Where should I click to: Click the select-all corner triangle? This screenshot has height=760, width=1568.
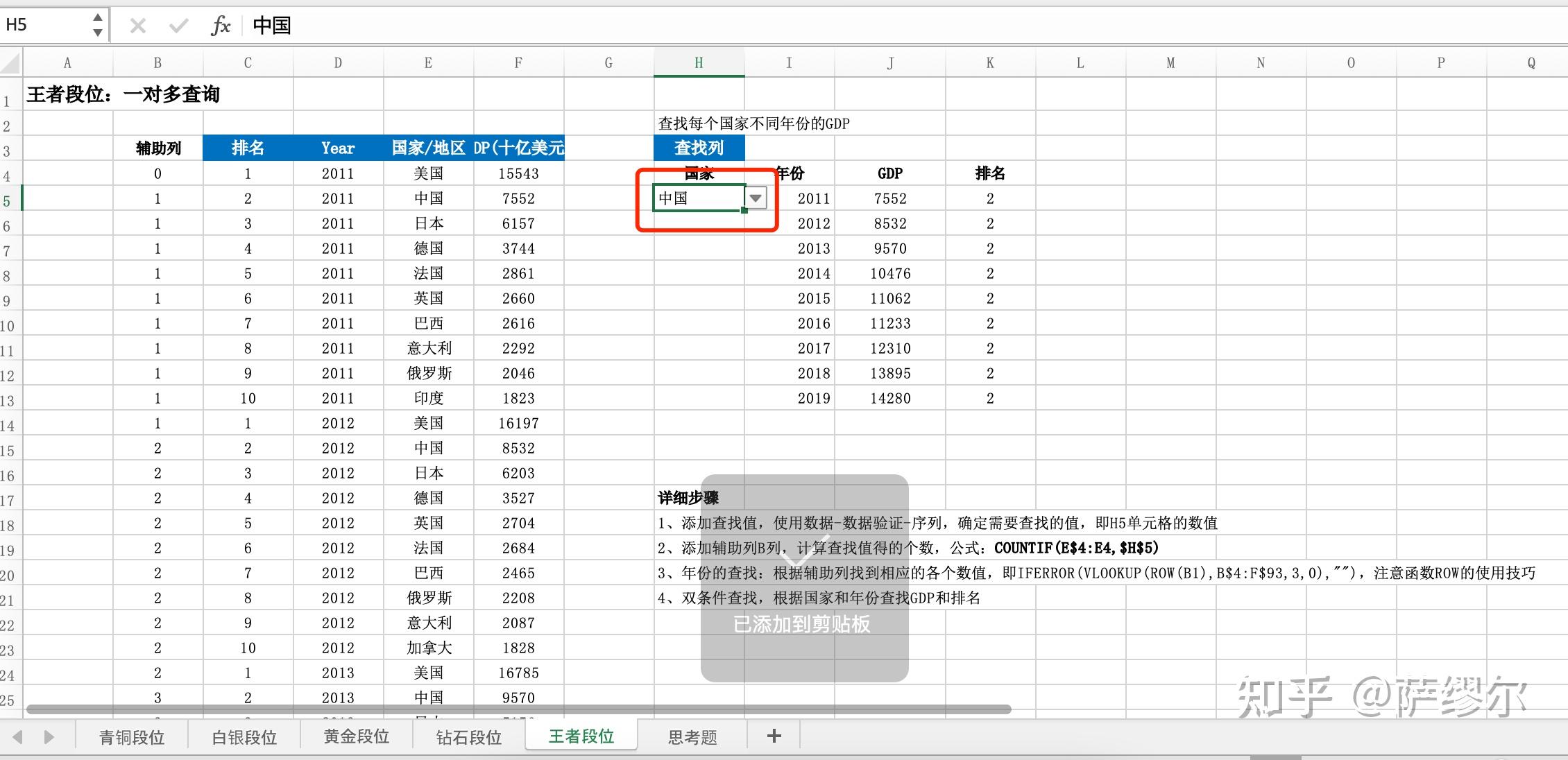[x=11, y=63]
